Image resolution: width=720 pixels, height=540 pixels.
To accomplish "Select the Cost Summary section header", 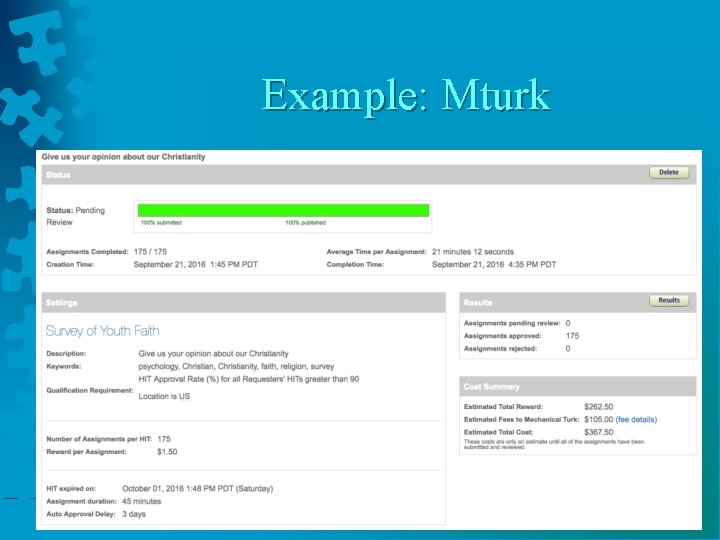I will (578, 387).
